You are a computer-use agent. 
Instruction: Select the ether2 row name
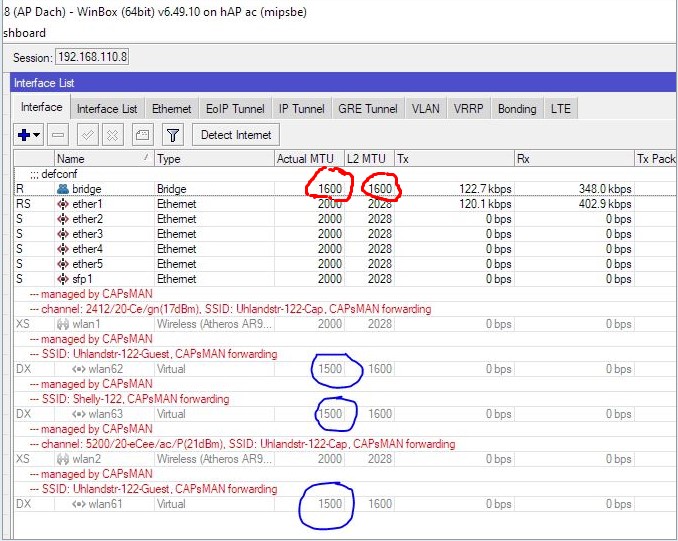click(x=87, y=219)
